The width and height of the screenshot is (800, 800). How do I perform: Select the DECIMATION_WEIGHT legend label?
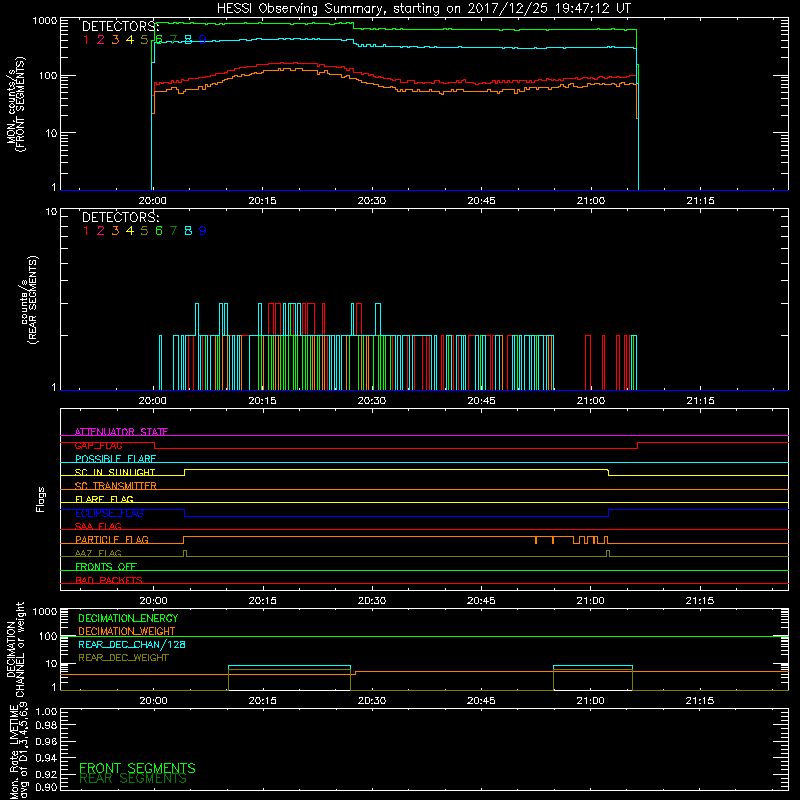[x=127, y=631]
